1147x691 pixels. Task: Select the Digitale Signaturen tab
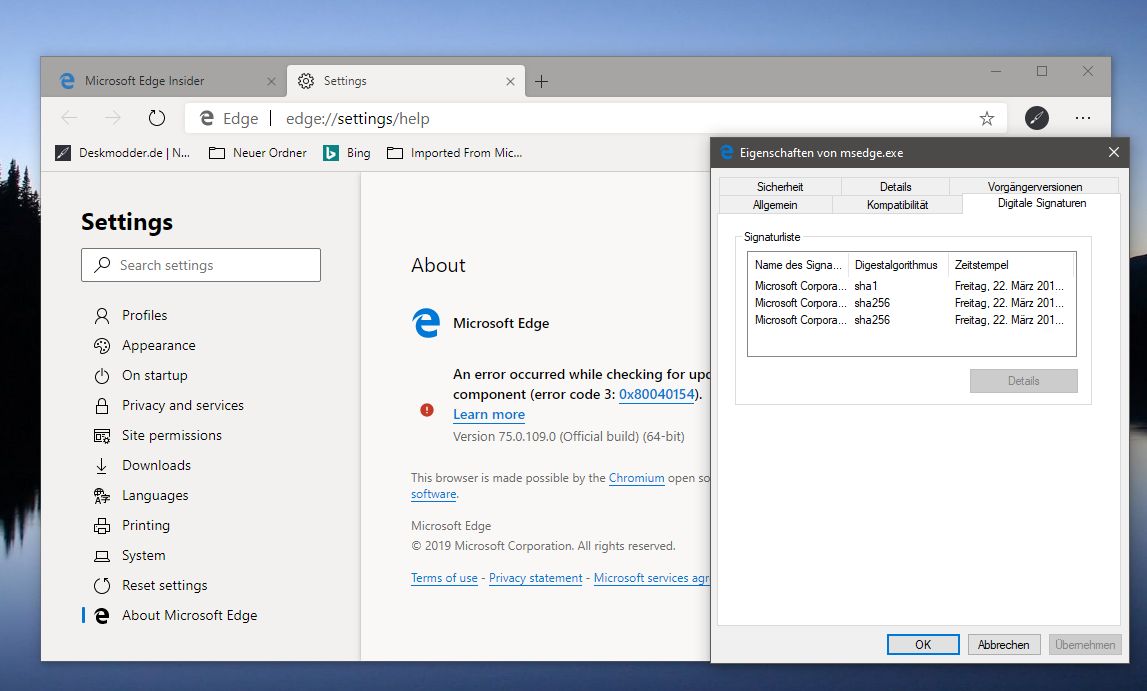[1042, 203]
